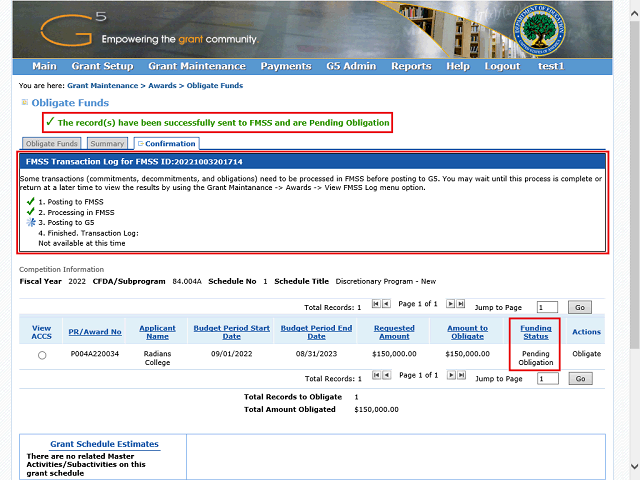The width and height of the screenshot is (640, 480).
Task: Go to first page in top pagination
Action: [376, 303]
